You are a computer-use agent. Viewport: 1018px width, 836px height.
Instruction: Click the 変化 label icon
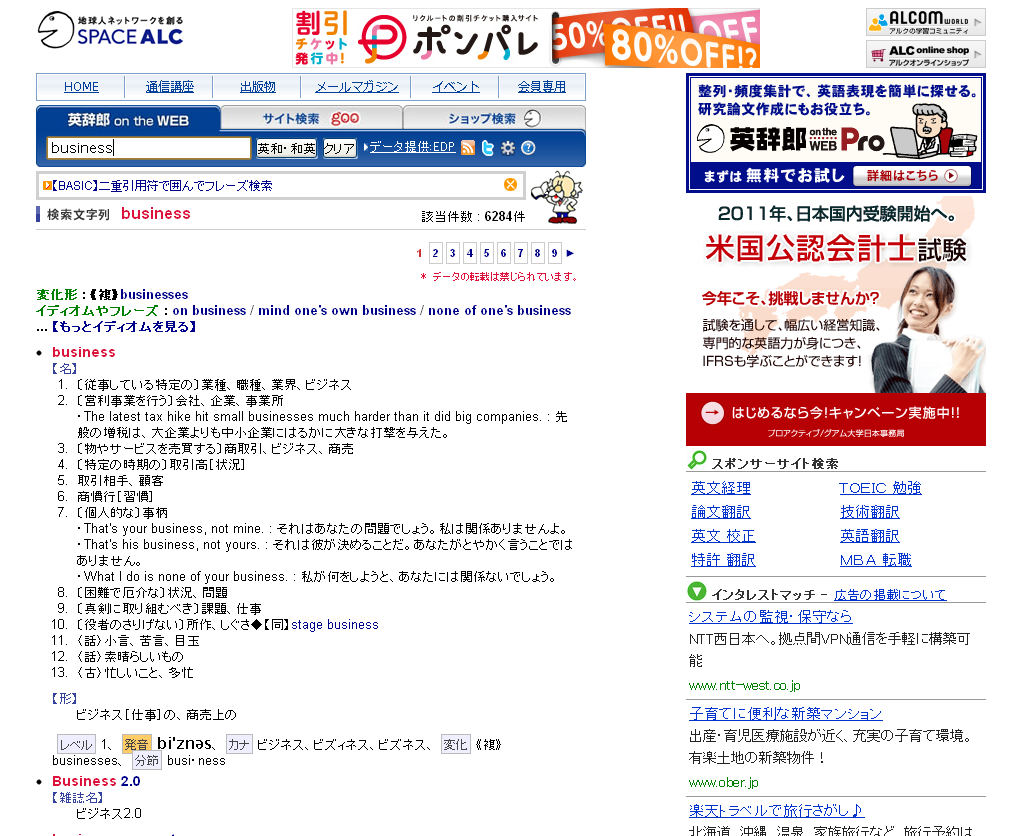[x=455, y=744]
